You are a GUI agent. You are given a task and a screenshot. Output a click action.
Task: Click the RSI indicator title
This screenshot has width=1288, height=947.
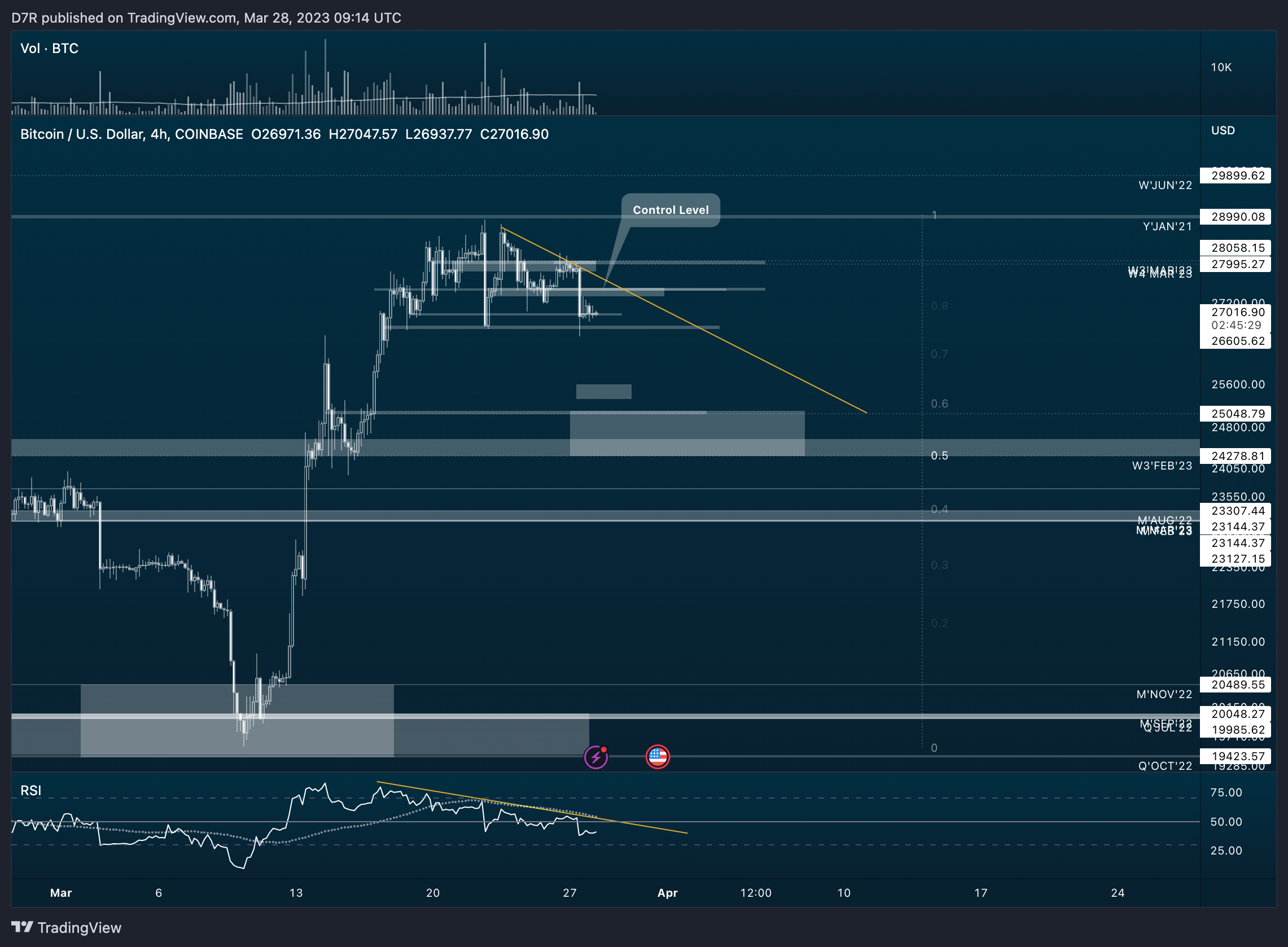tap(31, 791)
